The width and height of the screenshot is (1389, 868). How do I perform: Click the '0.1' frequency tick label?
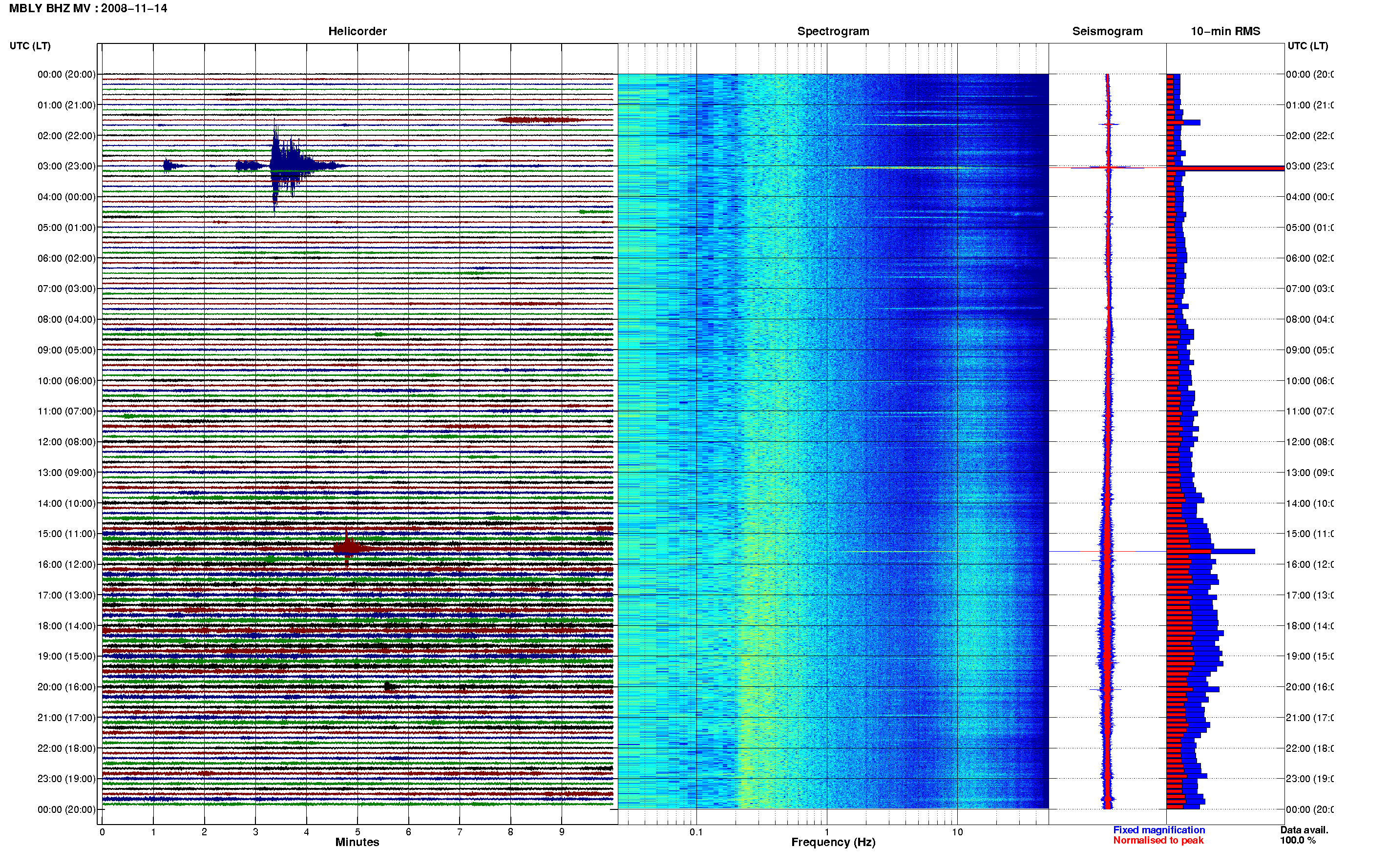click(x=696, y=832)
